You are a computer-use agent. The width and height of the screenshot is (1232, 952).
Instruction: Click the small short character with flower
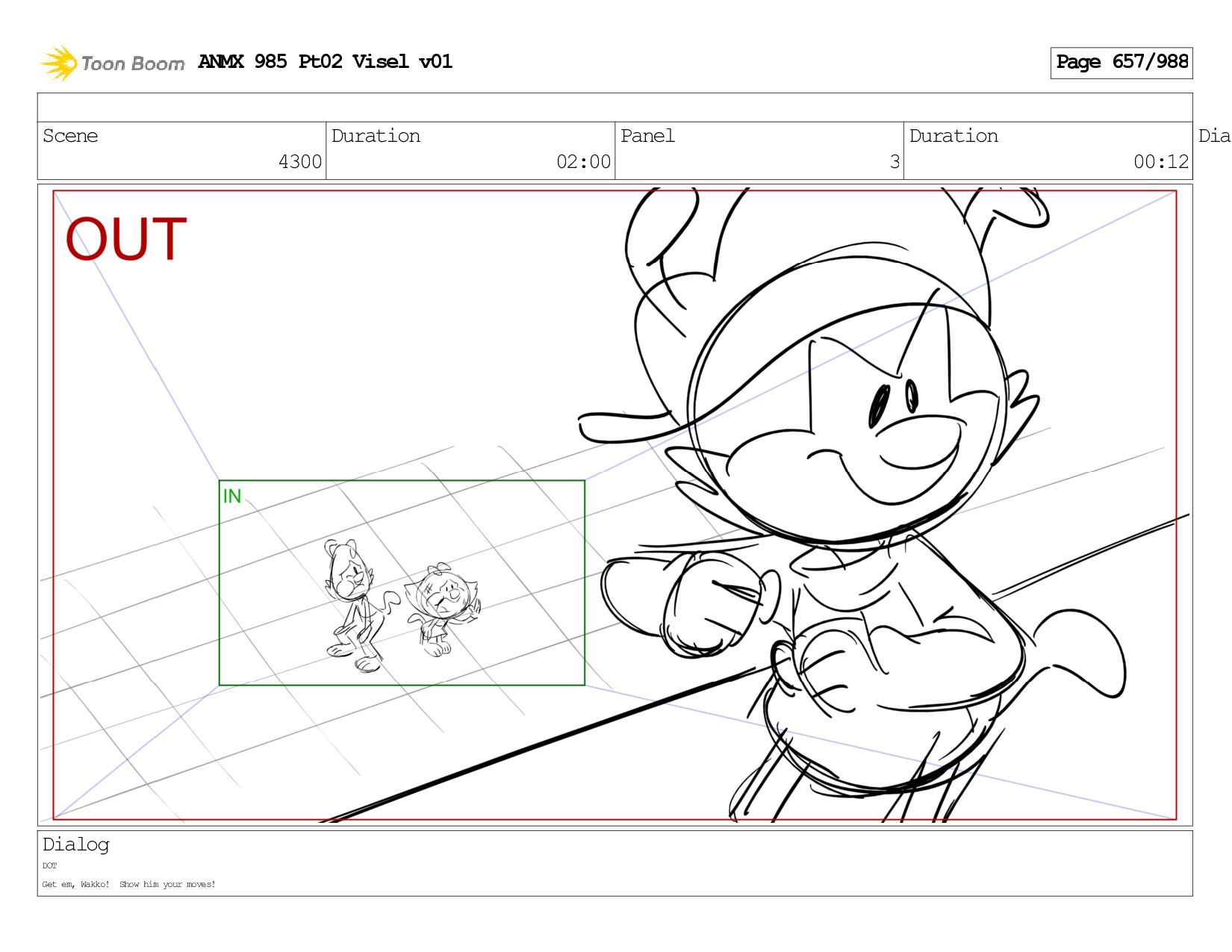pyautogui.click(x=443, y=610)
